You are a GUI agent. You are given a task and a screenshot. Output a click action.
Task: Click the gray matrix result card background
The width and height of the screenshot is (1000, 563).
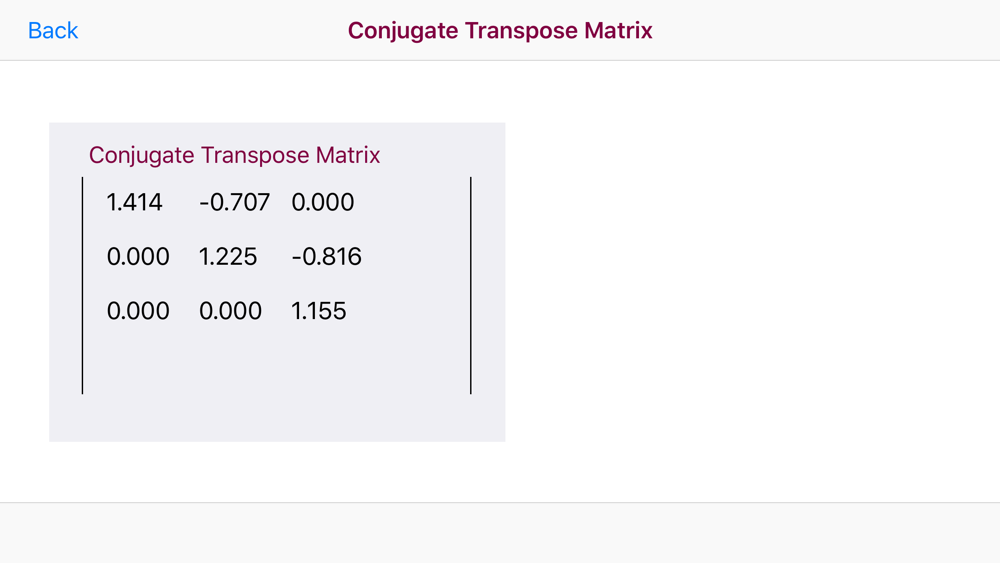277,418
